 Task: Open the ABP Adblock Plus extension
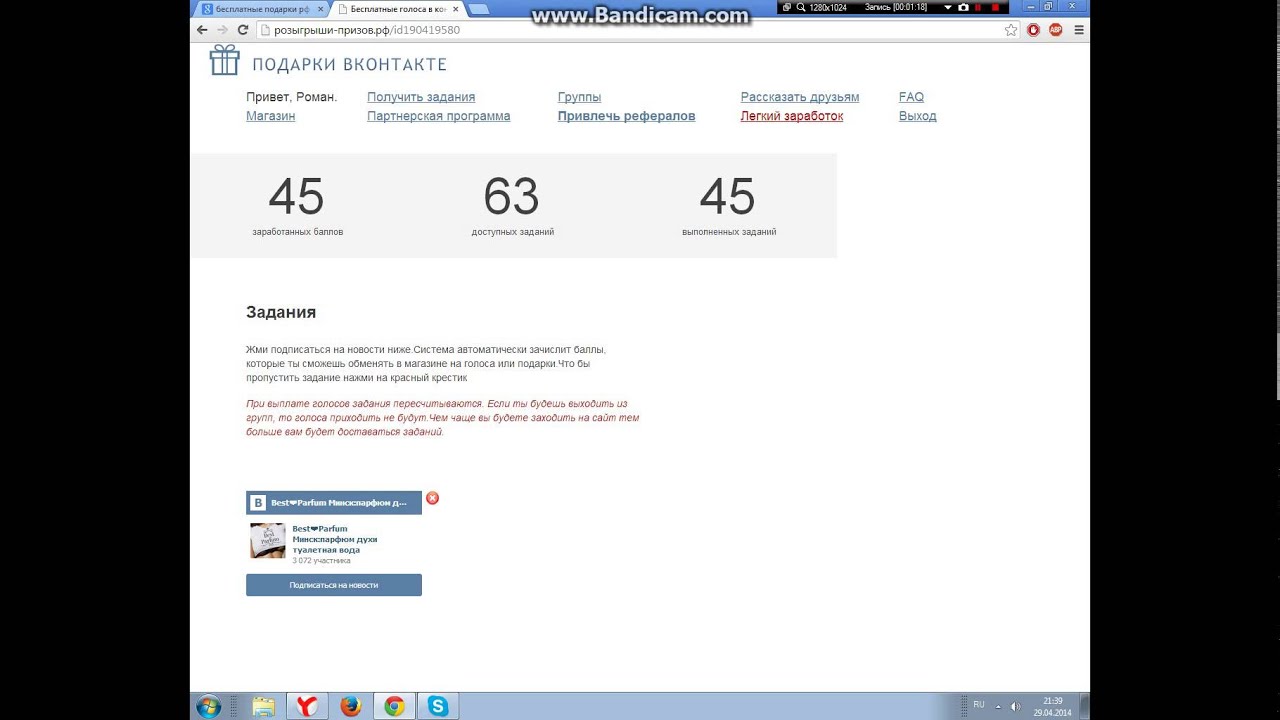pyautogui.click(x=1056, y=30)
